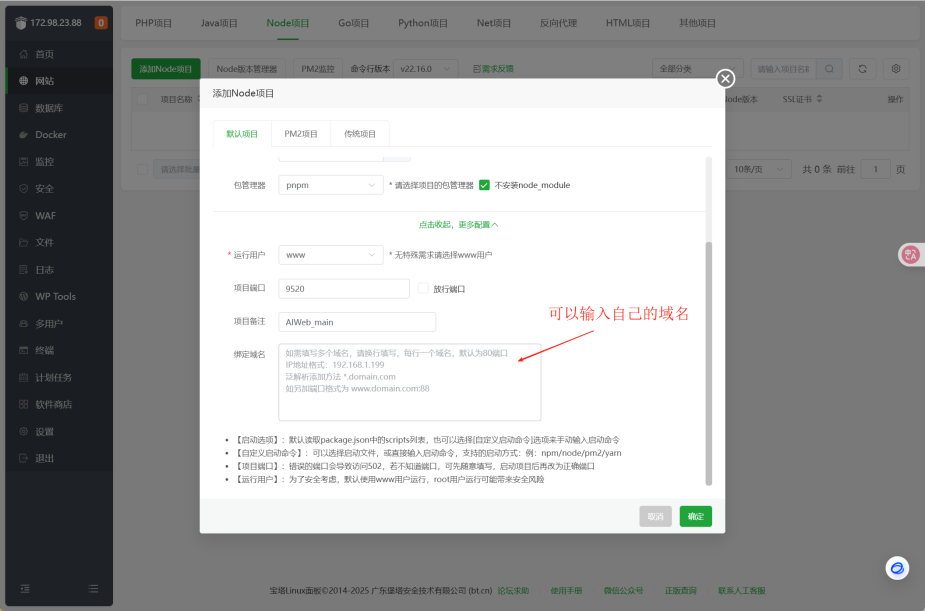Click the 监控 monitoring icon

(x=24, y=162)
